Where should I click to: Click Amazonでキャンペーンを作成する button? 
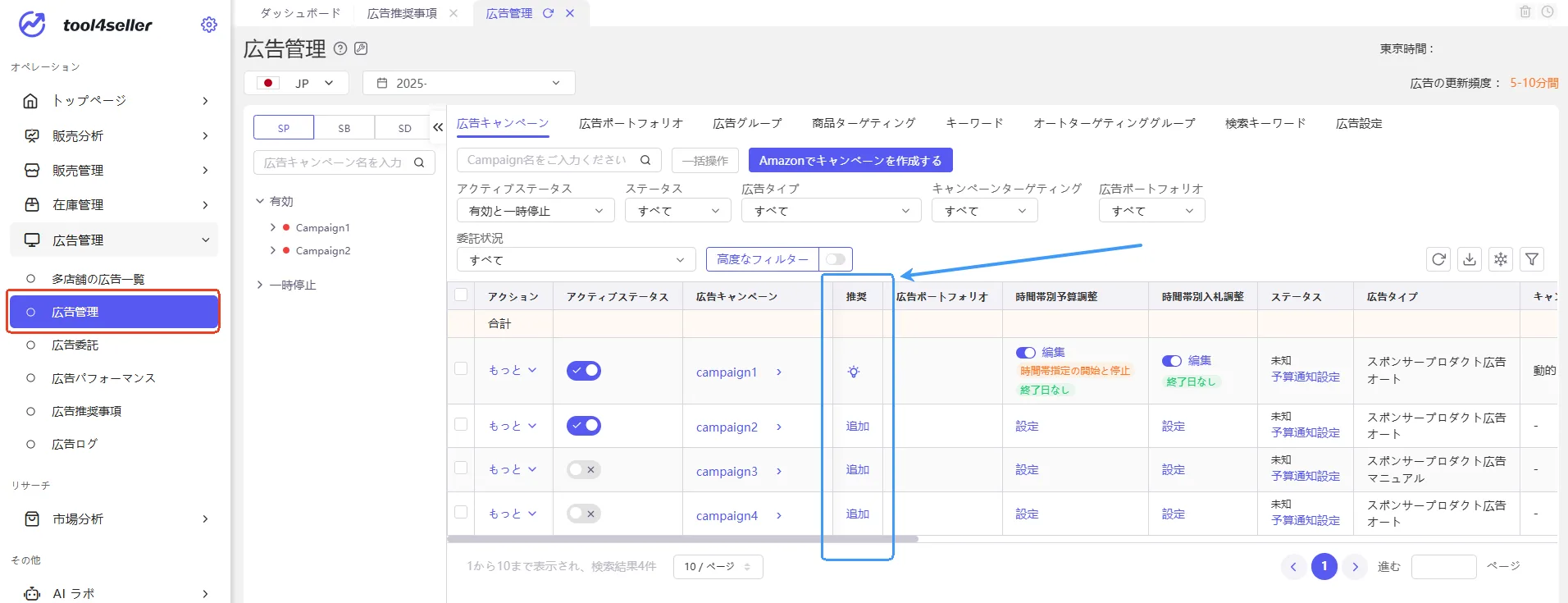(x=850, y=160)
